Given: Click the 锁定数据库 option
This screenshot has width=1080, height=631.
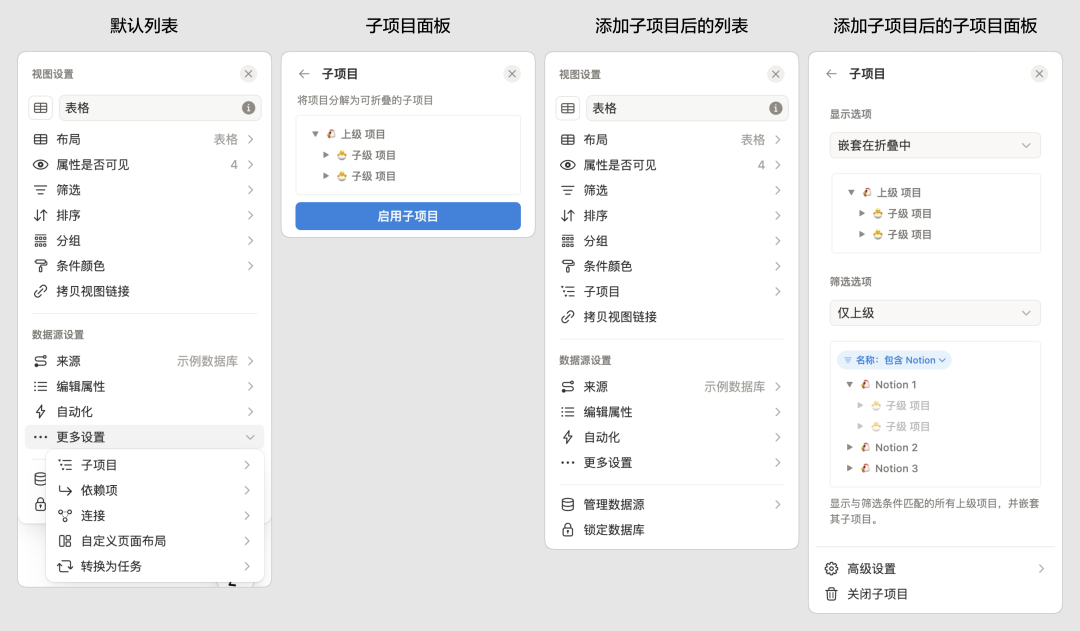Looking at the screenshot, I should coord(614,530).
